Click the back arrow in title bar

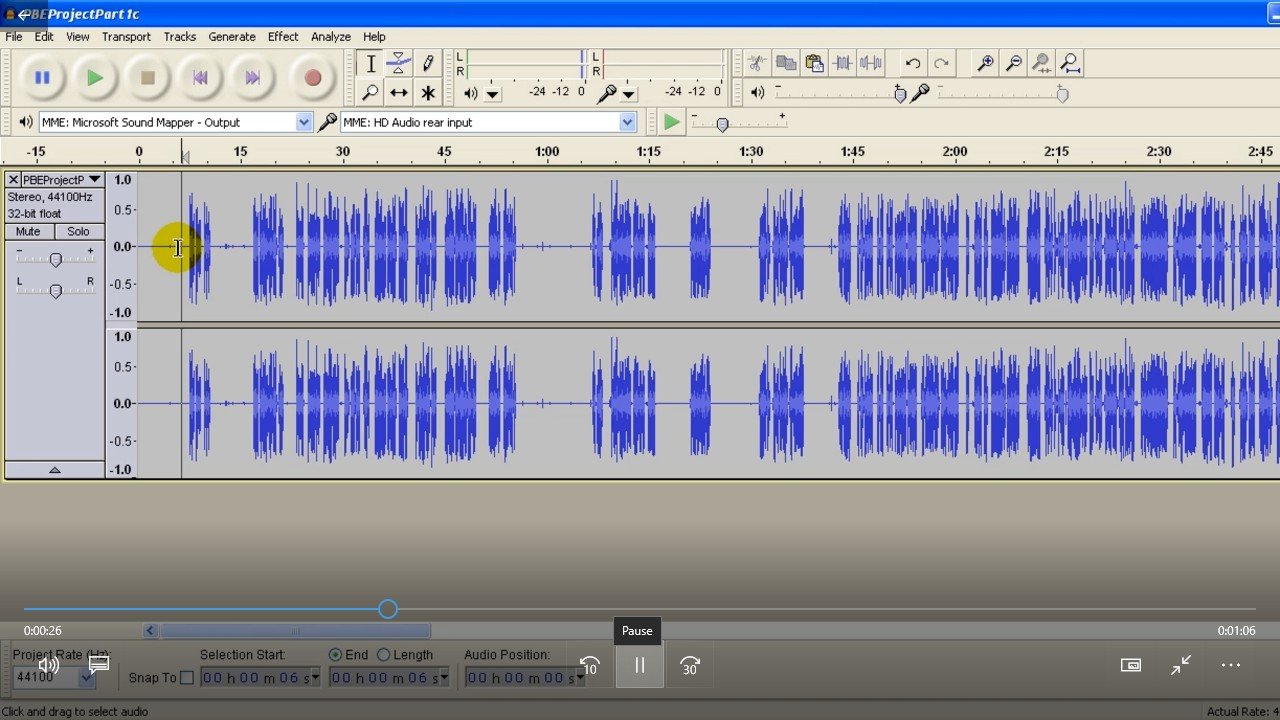tap(23, 14)
